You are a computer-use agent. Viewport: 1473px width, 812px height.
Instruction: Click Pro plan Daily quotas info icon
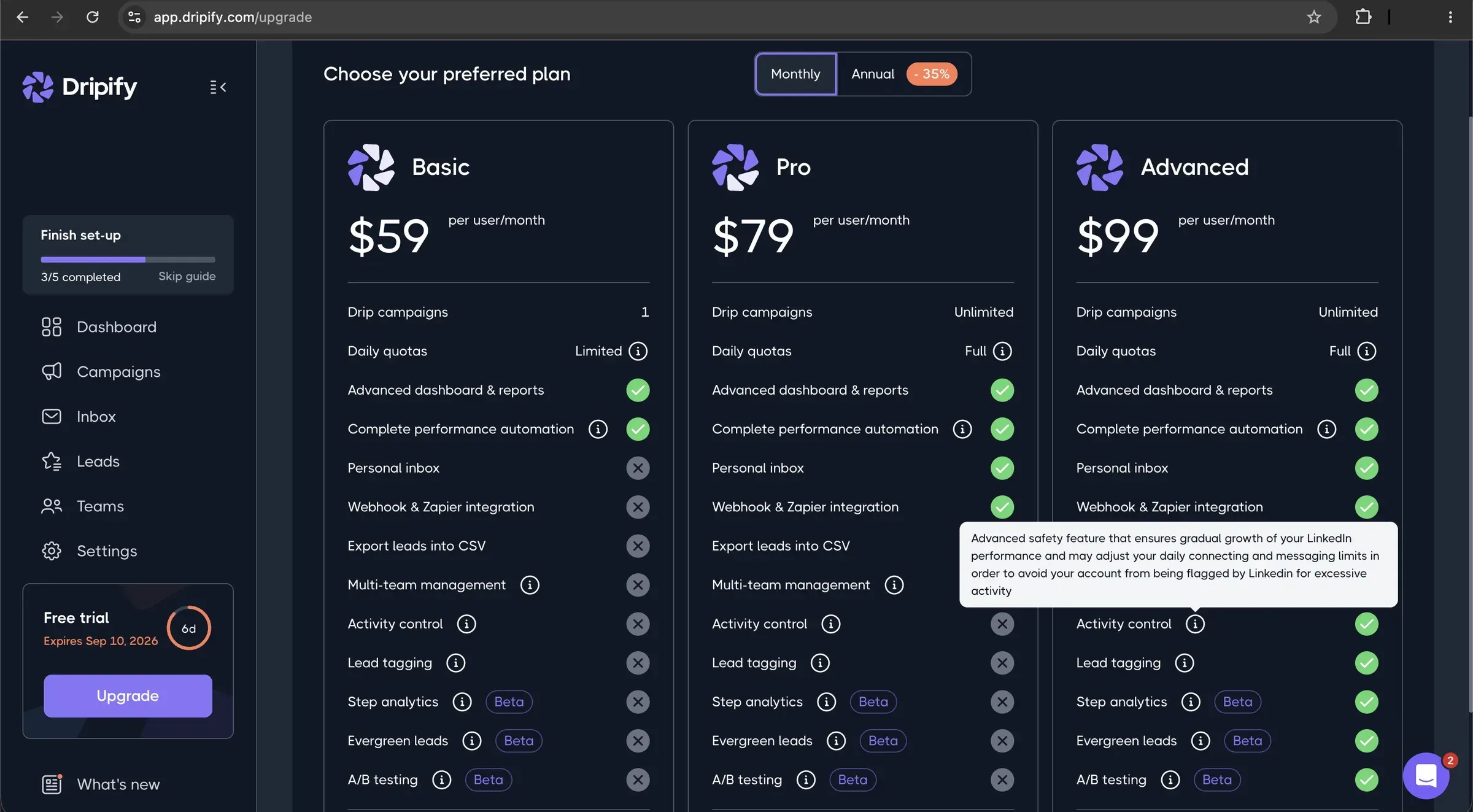[1002, 351]
